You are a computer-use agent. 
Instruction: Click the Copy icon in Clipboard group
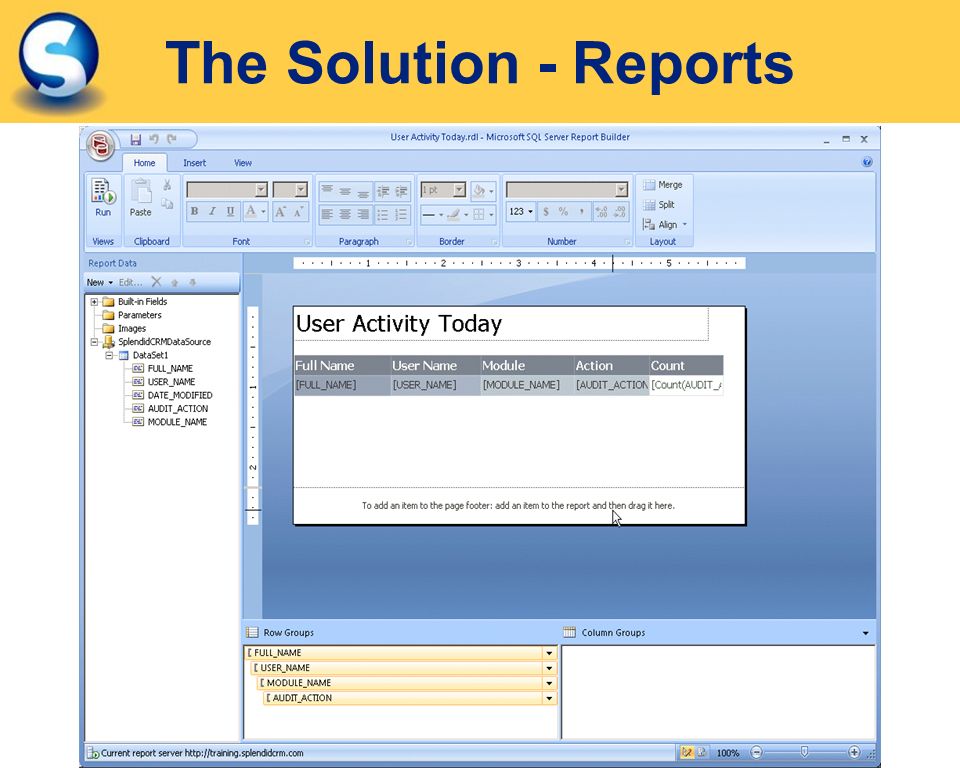[167, 204]
